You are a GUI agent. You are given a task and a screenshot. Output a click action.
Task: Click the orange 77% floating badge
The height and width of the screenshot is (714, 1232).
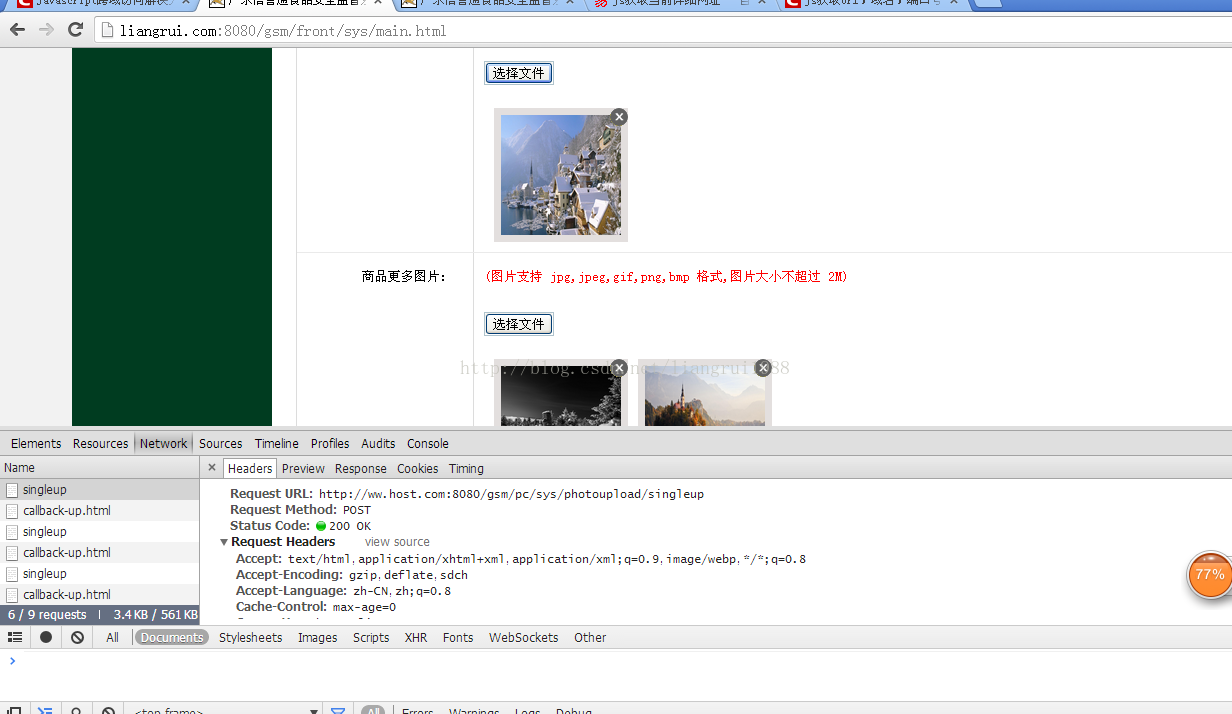[1209, 575]
